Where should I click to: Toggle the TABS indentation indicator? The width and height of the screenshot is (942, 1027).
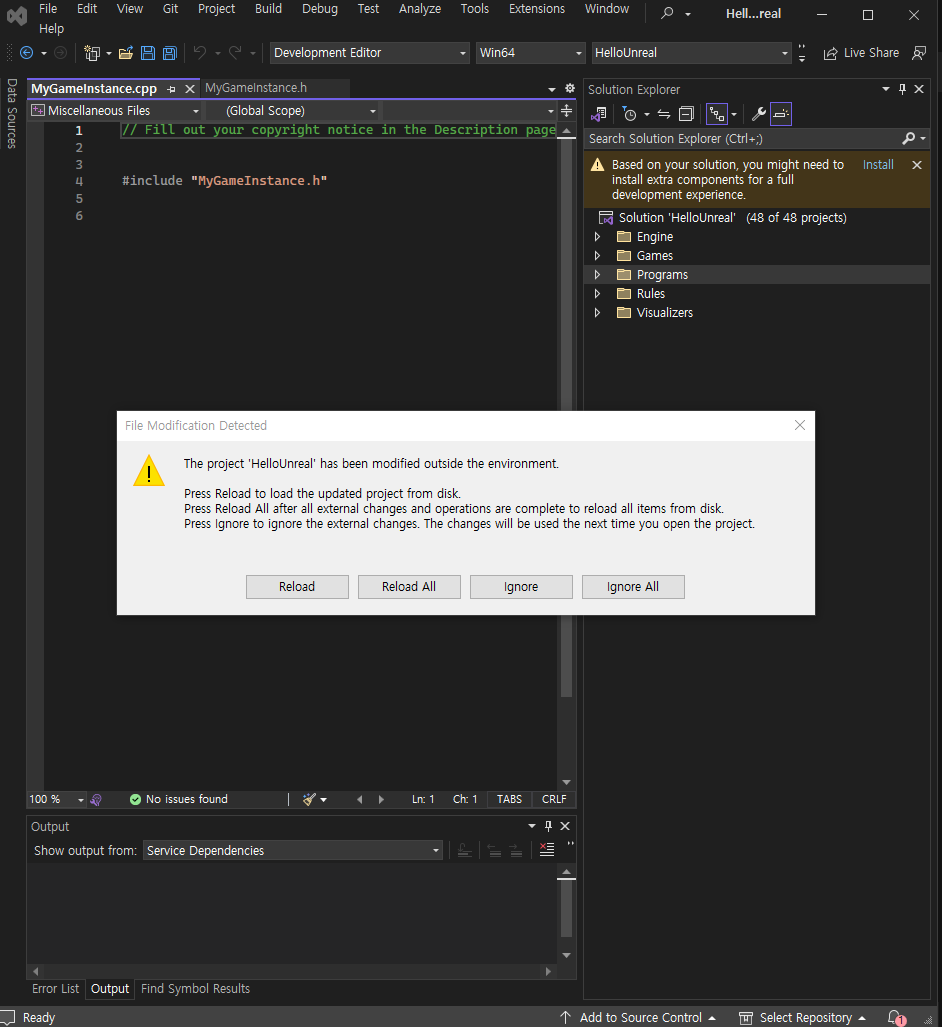(x=509, y=799)
